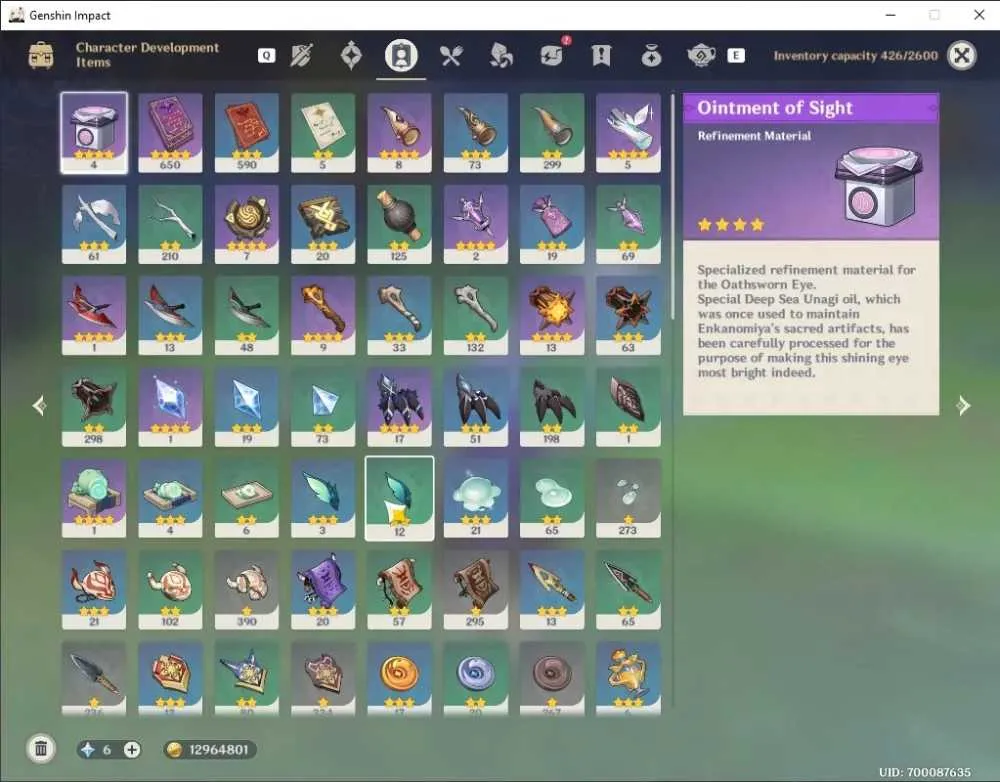Go to next page with right arrow
Viewport: 1000px width, 782px height.
tap(964, 405)
